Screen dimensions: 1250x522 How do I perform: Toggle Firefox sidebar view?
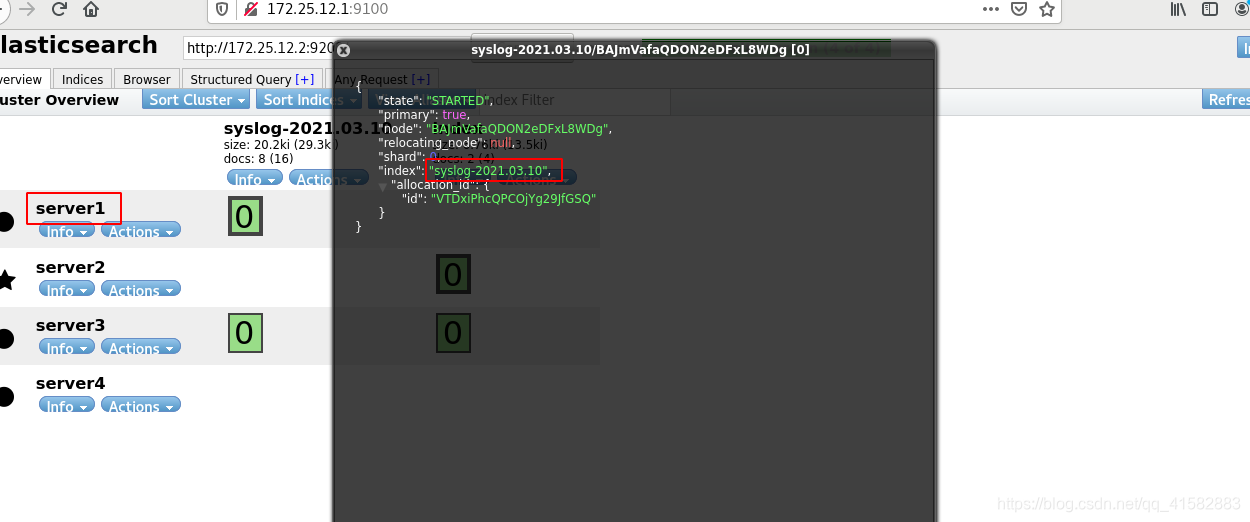pyautogui.click(x=1210, y=9)
